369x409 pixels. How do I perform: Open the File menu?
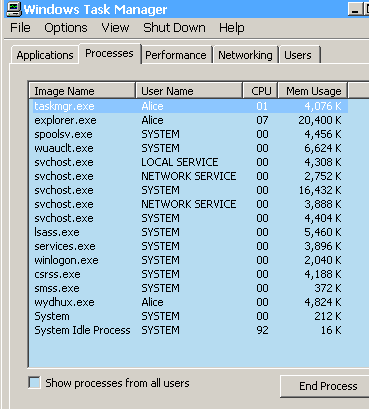click(20, 28)
